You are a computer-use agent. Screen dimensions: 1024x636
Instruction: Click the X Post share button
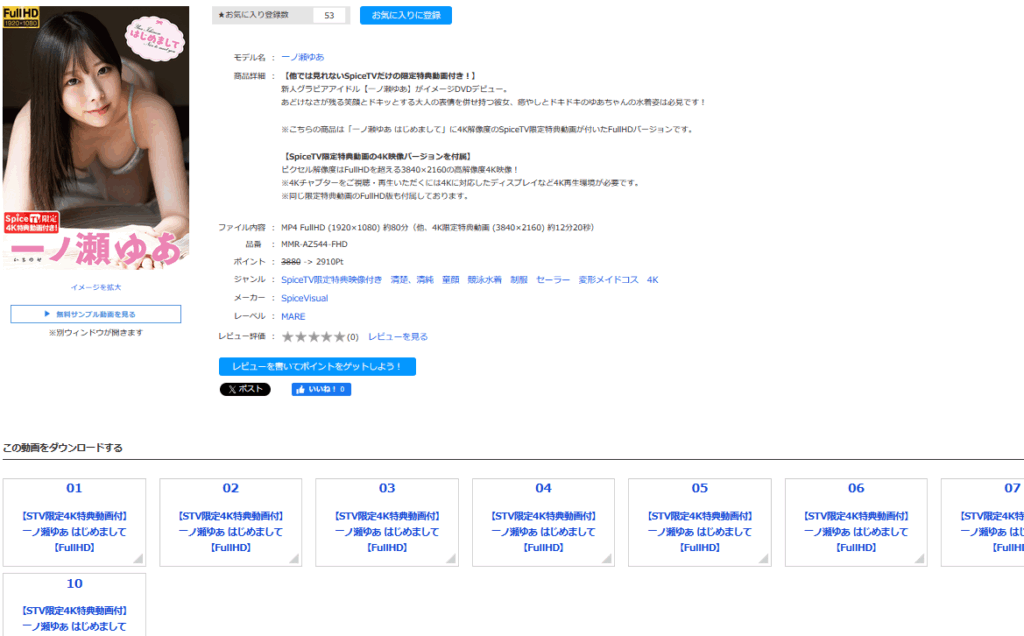click(x=245, y=390)
